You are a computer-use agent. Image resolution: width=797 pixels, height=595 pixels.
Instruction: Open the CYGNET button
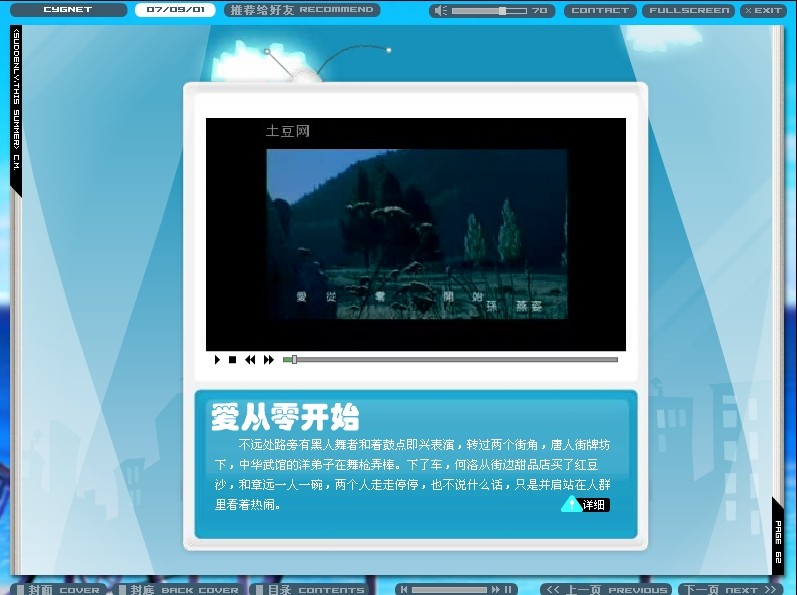[x=68, y=10]
